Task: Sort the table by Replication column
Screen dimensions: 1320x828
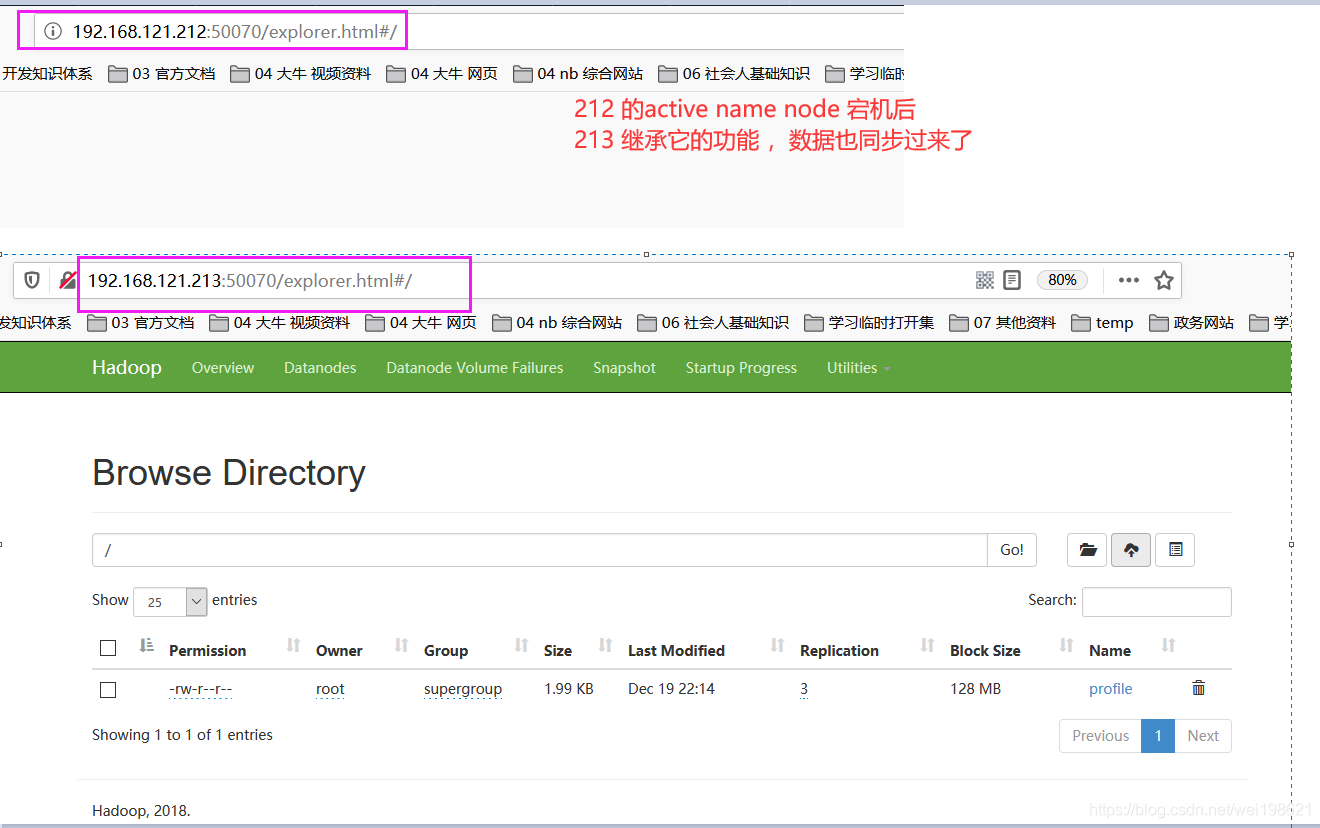Action: 927,646
